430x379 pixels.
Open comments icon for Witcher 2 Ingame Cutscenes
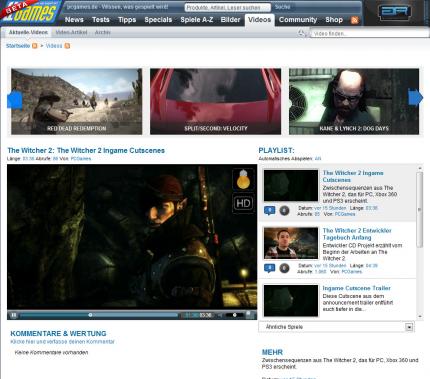tap(270, 211)
